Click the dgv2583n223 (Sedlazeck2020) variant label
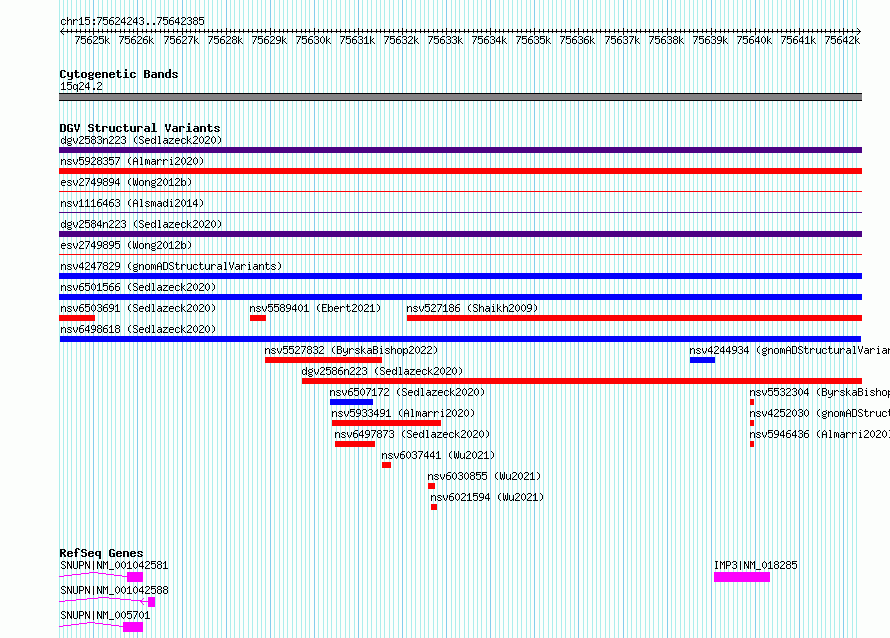 coord(141,140)
